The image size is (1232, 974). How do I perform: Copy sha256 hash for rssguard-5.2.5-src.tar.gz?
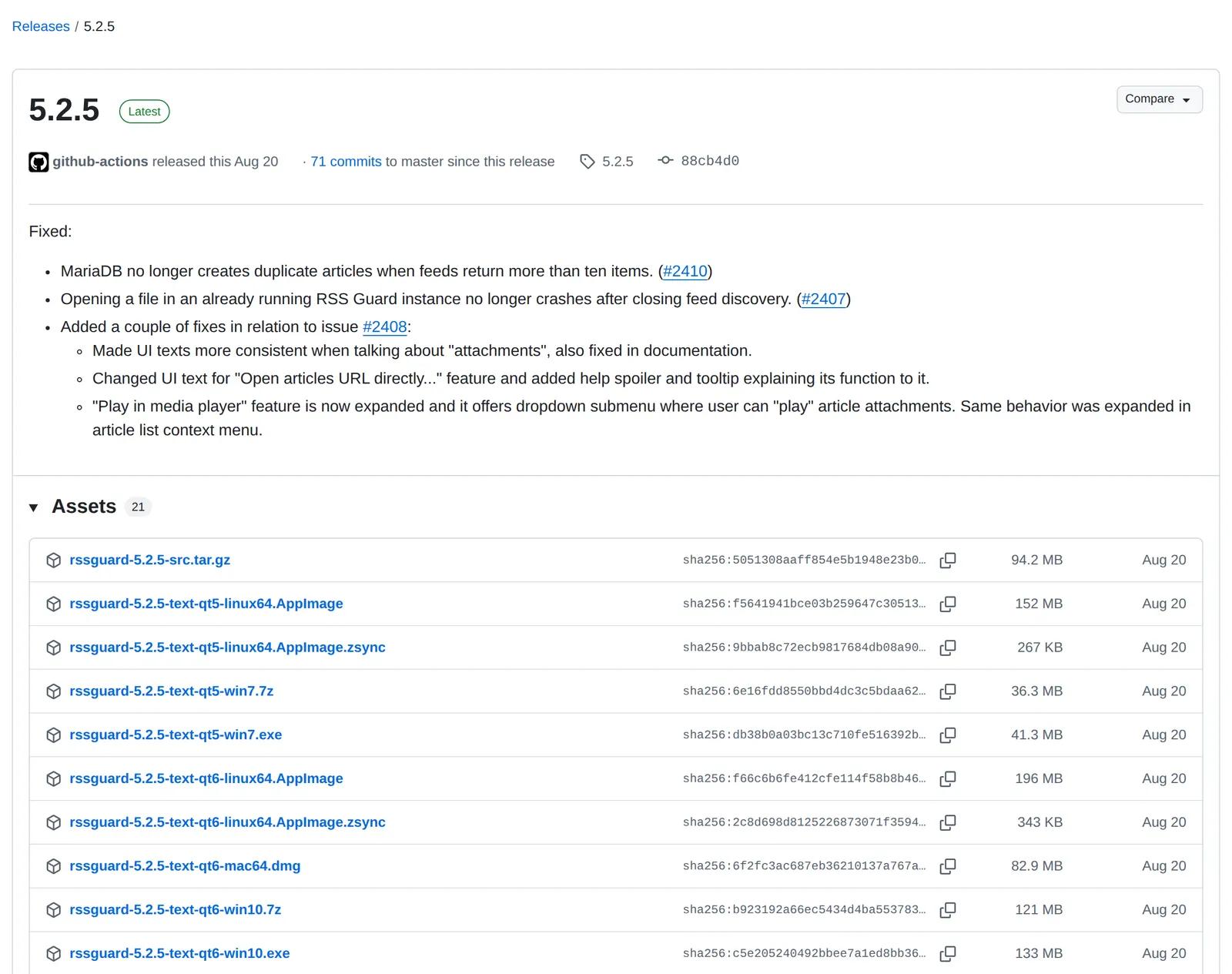pos(948,561)
